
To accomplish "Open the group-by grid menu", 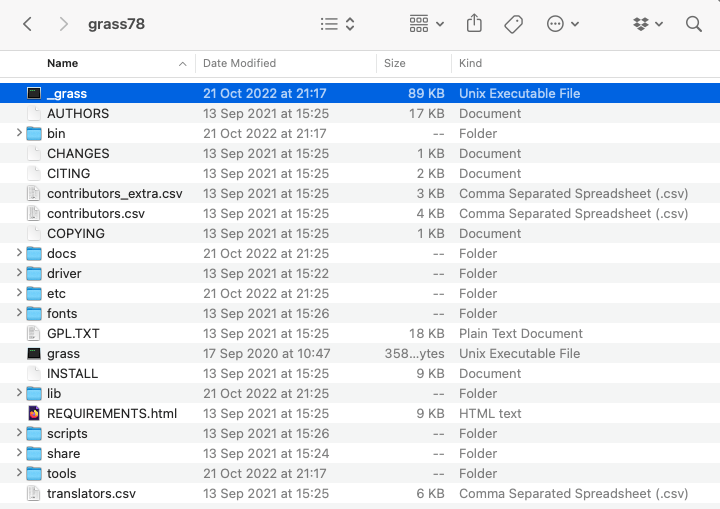I will coord(427,24).
